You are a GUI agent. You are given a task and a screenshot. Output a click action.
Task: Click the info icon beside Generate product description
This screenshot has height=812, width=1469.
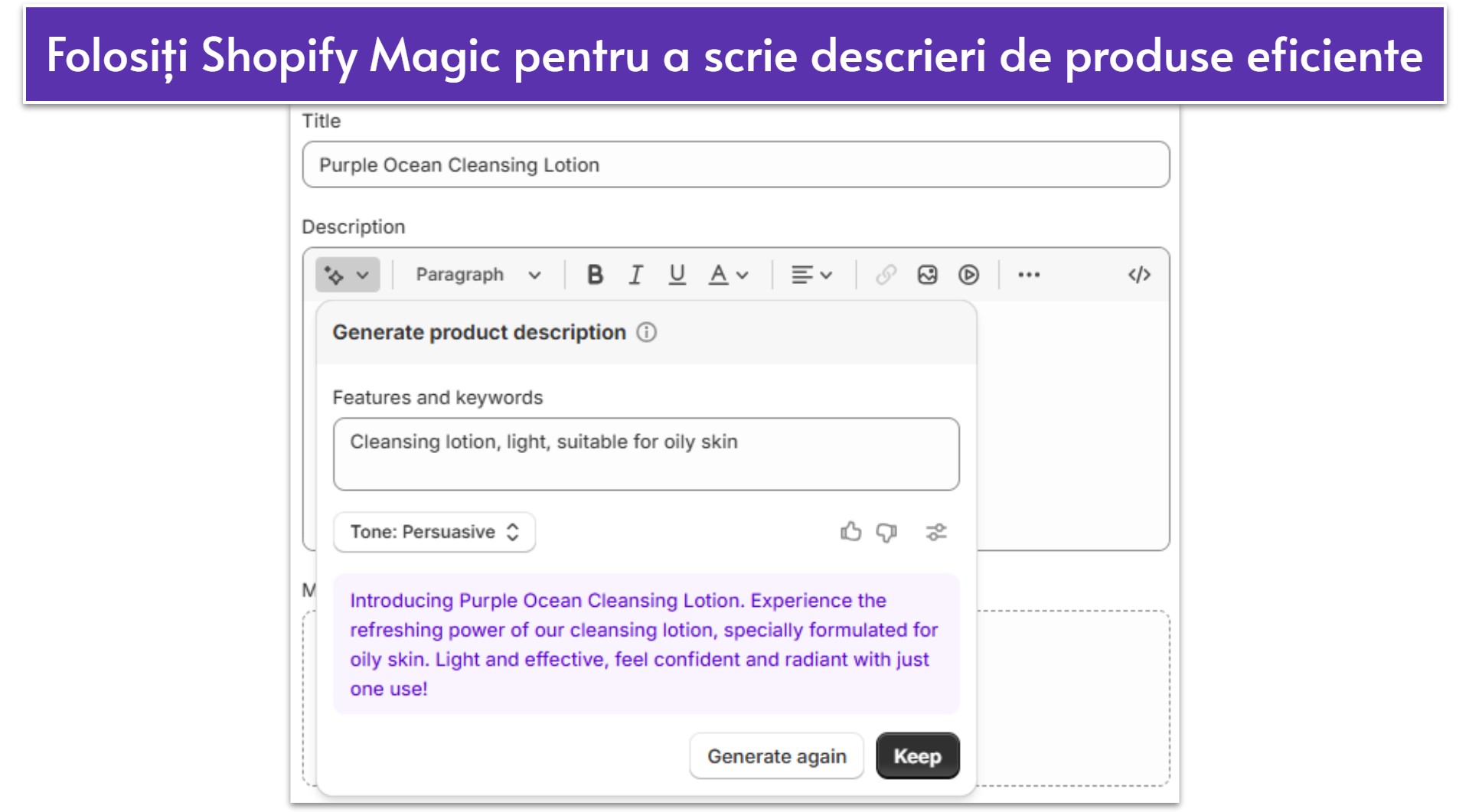pos(647,332)
